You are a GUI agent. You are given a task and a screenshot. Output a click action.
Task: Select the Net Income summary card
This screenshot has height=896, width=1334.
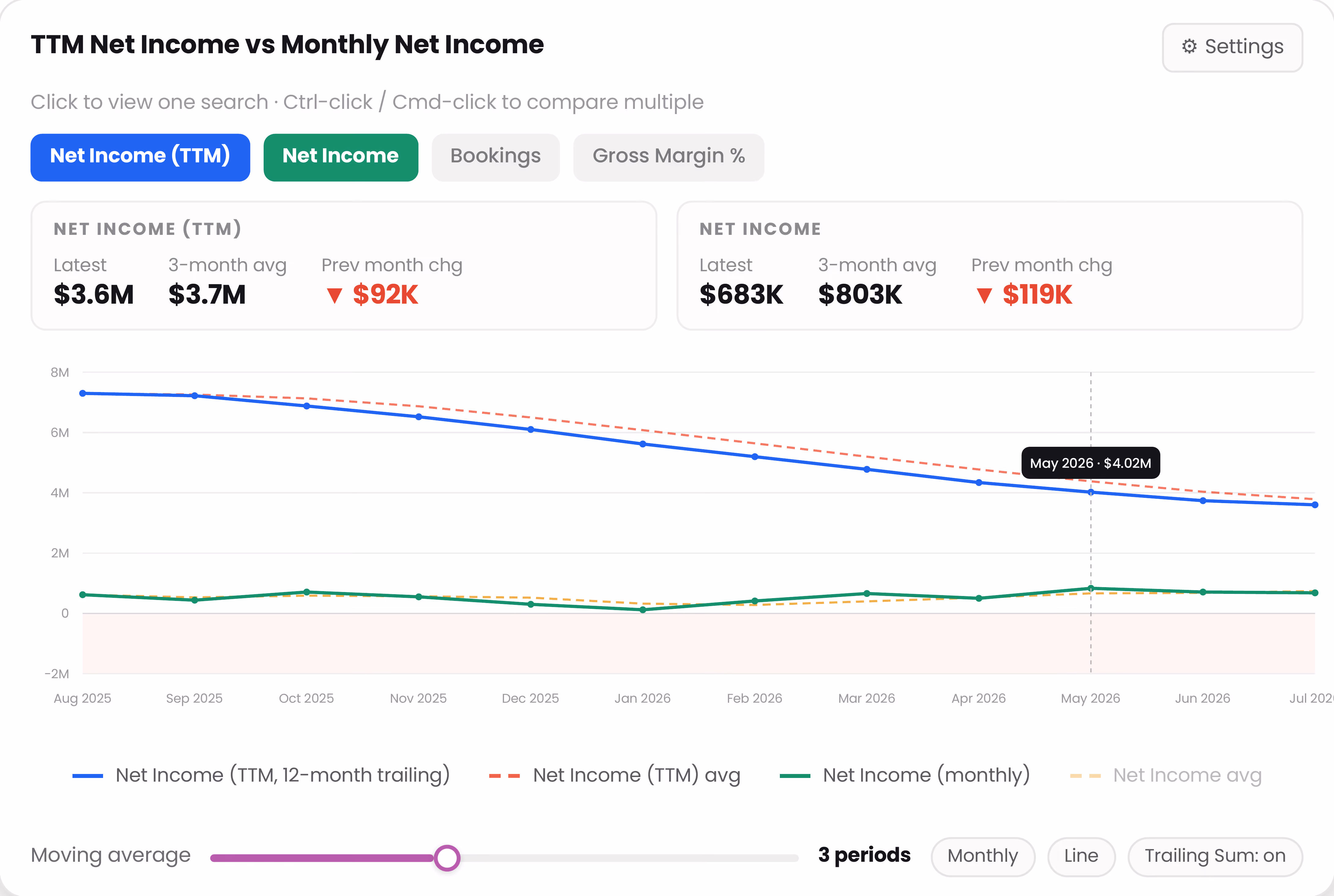tap(990, 266)
